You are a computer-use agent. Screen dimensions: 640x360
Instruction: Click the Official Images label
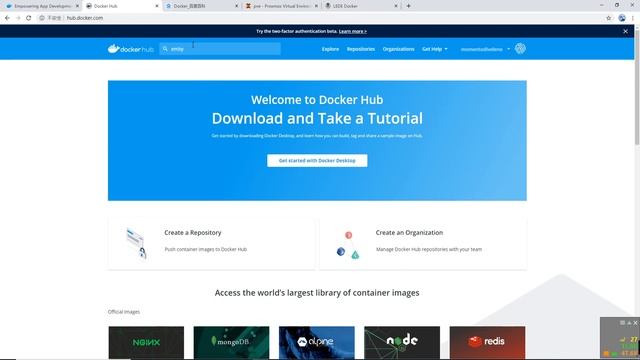click(124, 312)
